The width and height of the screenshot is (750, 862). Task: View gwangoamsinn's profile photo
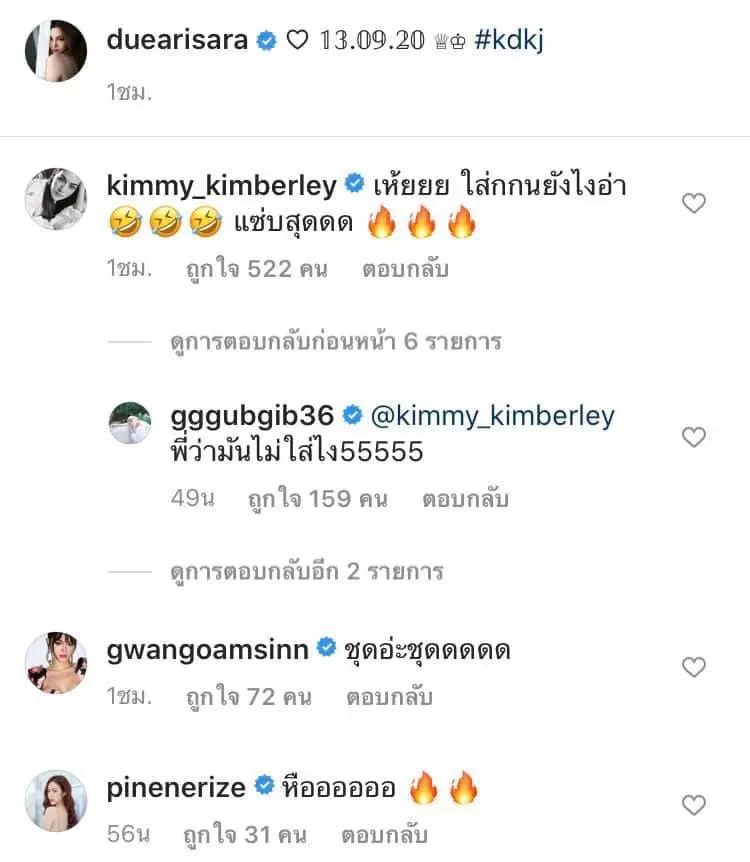coord(56,662)
